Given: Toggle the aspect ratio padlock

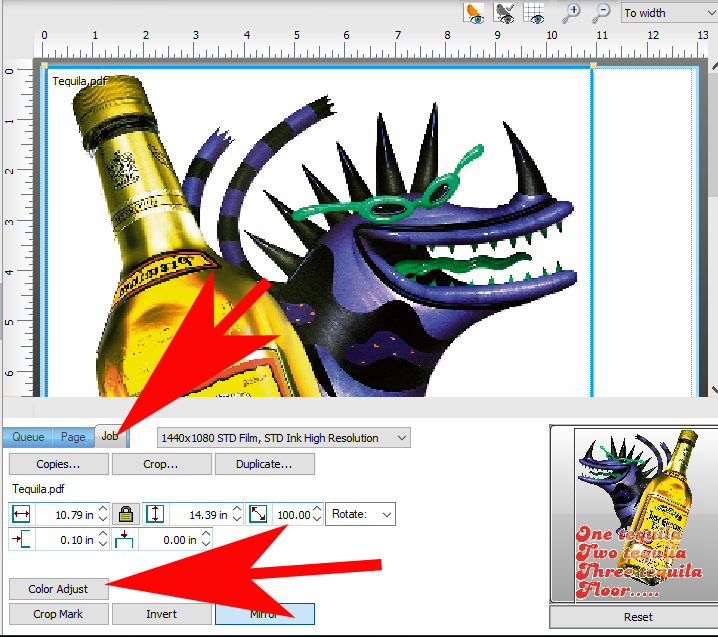Looking at the screenshot, I should point(126,514).
